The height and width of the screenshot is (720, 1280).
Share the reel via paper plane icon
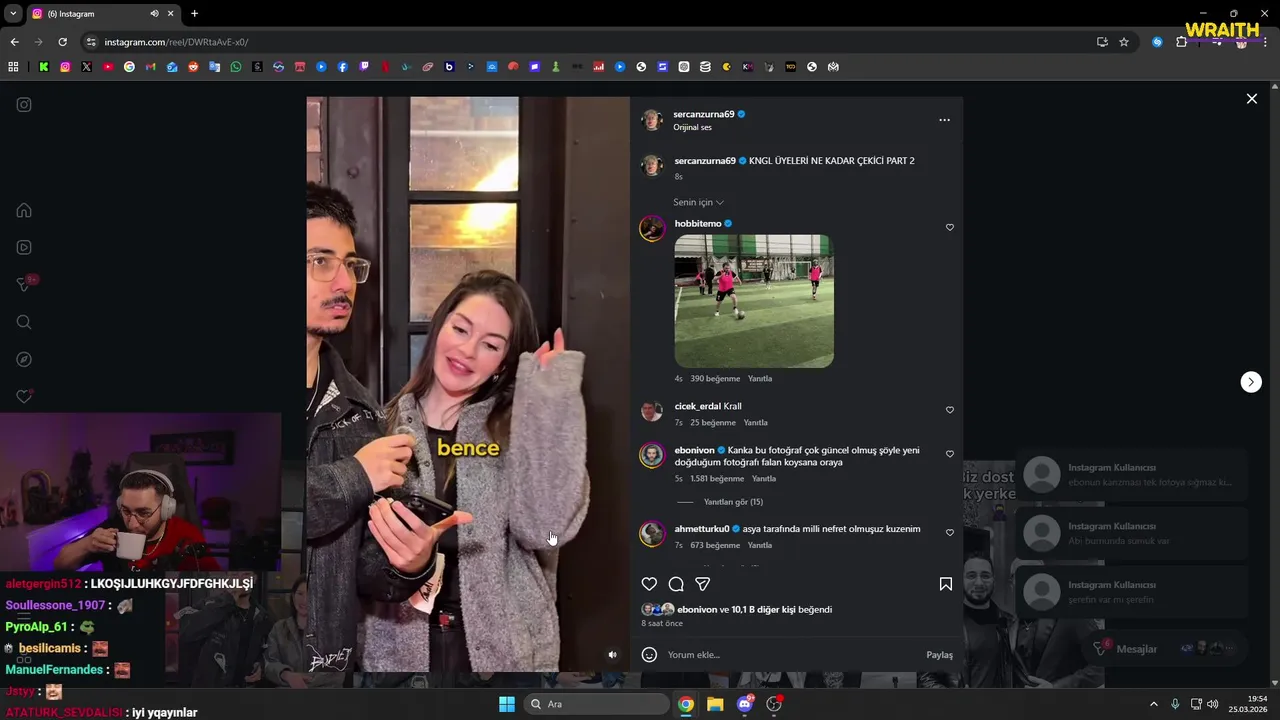click(703, 584)
